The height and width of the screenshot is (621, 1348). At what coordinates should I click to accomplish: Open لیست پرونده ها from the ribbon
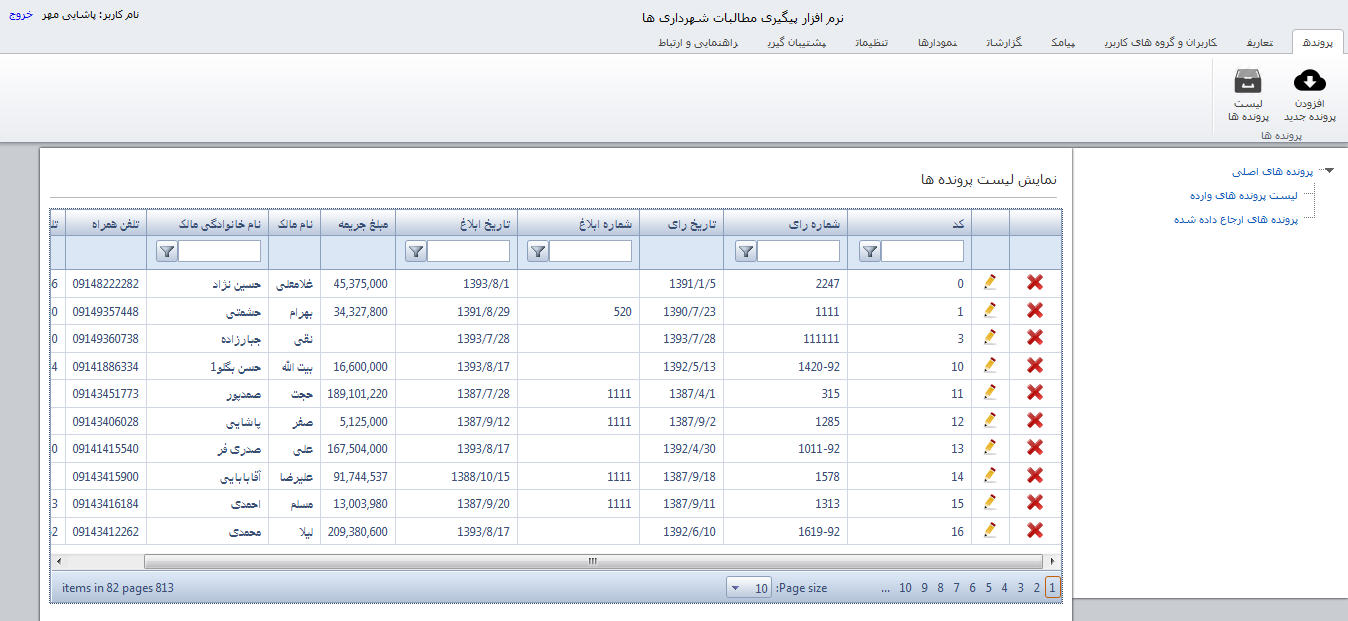(1247, 81)
